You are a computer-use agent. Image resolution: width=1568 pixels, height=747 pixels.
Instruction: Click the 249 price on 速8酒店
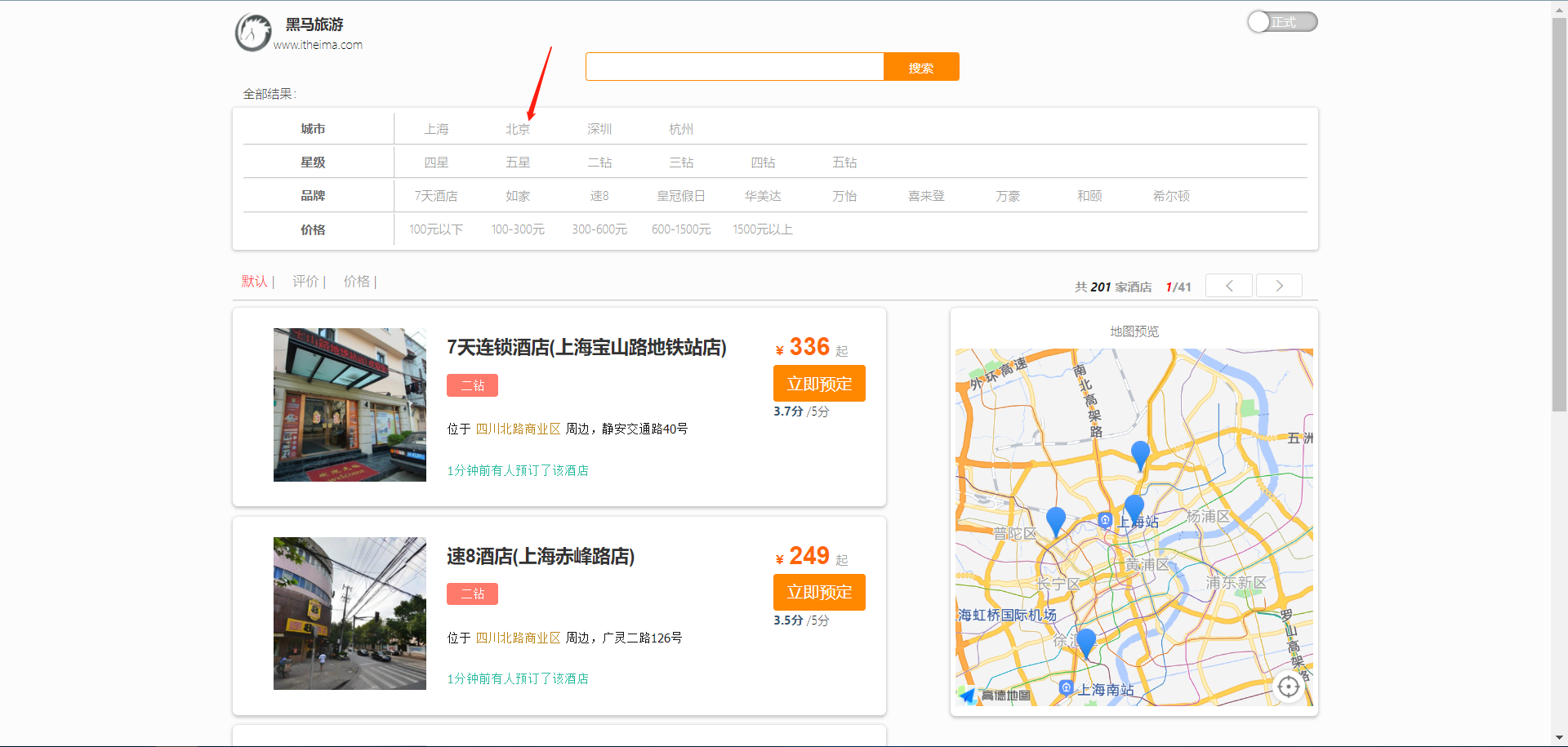(x=809, y=556)
